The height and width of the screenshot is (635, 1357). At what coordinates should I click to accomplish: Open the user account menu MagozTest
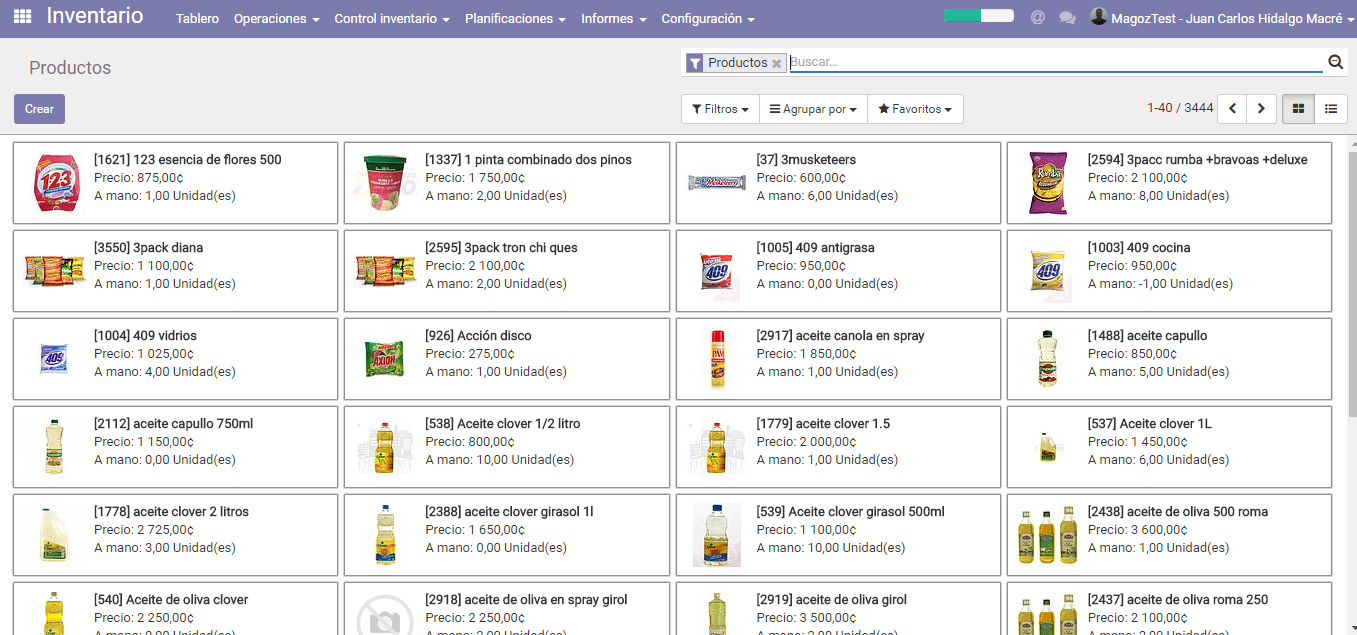click(1222, 18)
